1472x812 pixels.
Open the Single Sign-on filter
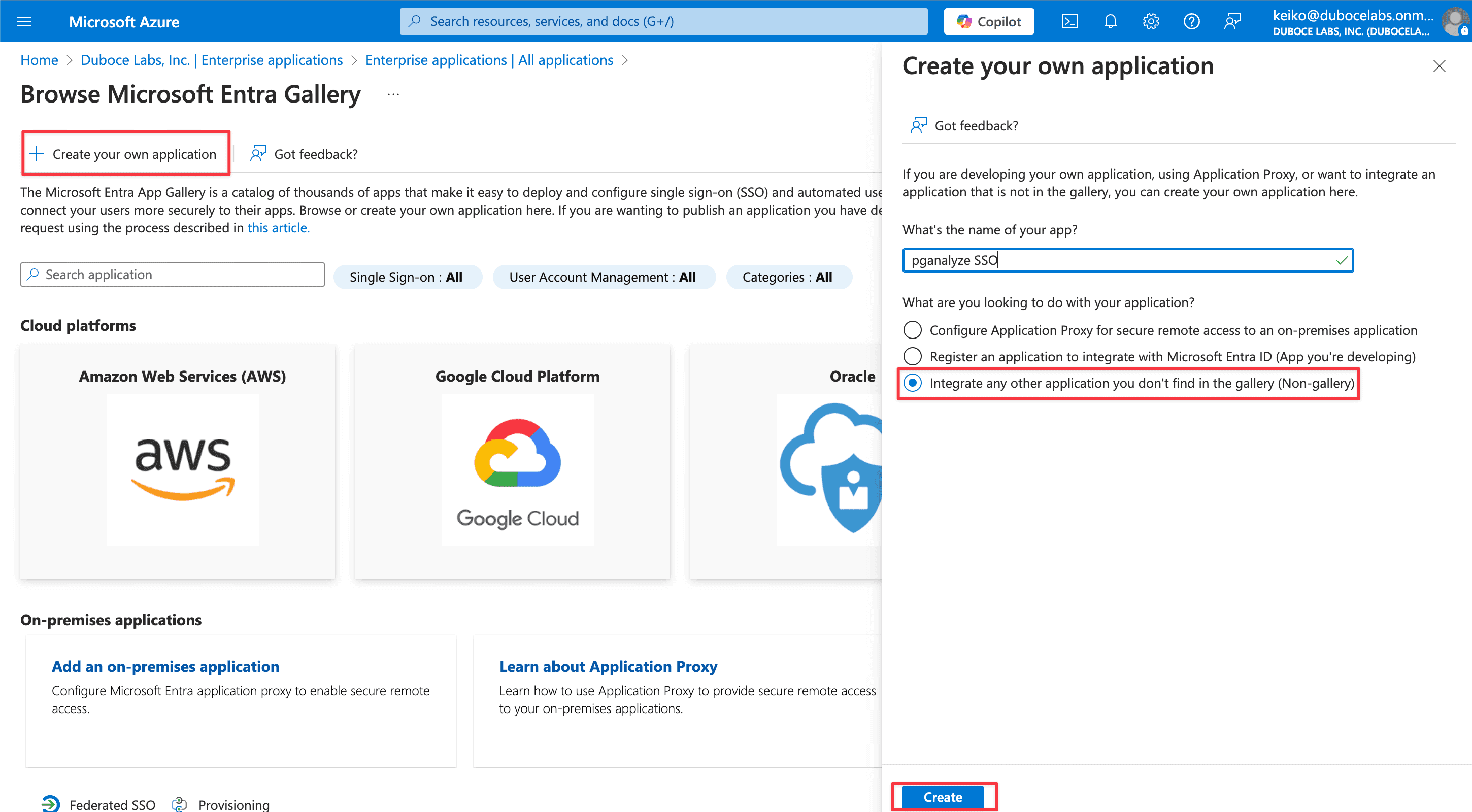tap(406, 277)
